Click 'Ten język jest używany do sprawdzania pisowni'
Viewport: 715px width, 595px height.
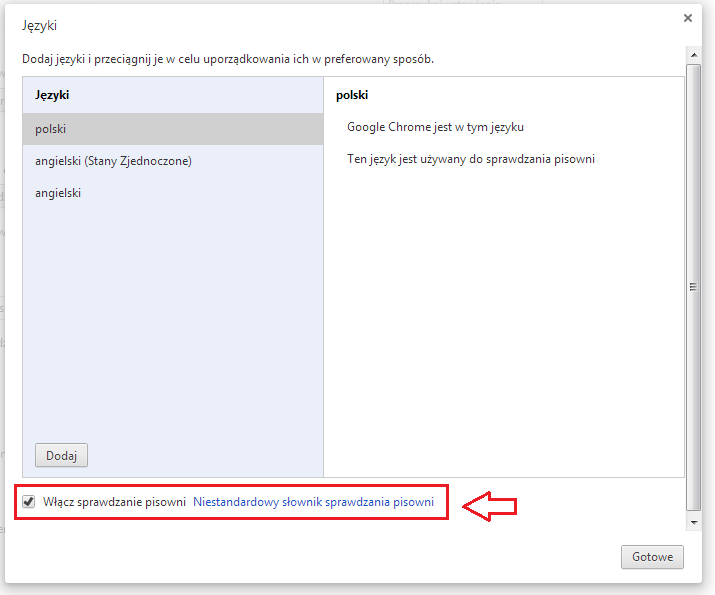point(470,159)
